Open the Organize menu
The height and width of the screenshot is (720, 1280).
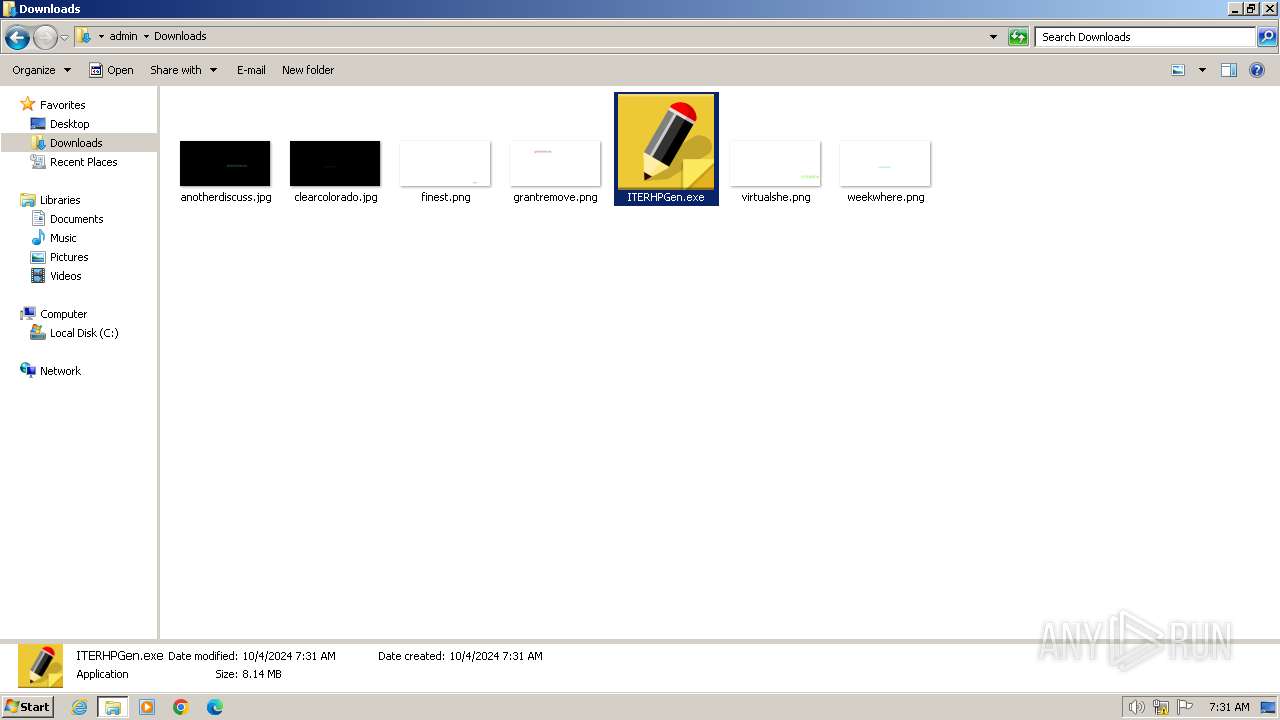pyautogui.click(x=41, y=70)
